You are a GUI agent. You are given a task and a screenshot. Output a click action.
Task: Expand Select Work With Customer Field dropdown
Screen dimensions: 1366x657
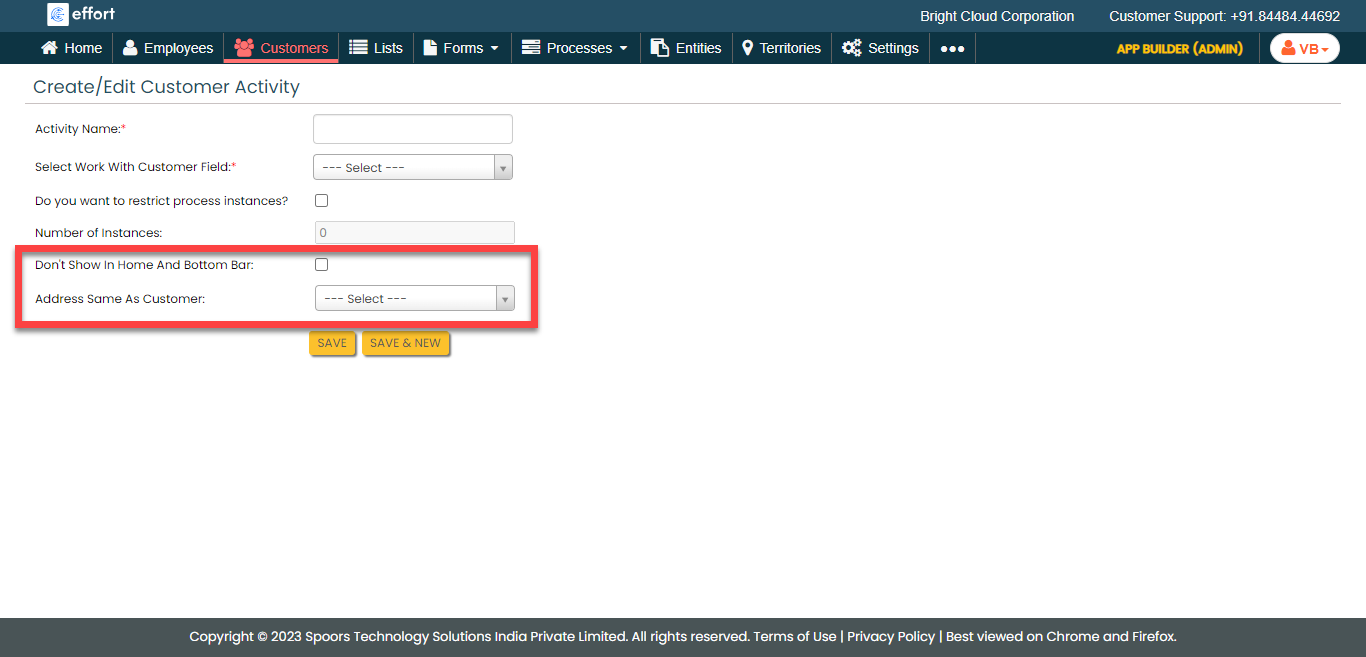(x=412, y=167)
